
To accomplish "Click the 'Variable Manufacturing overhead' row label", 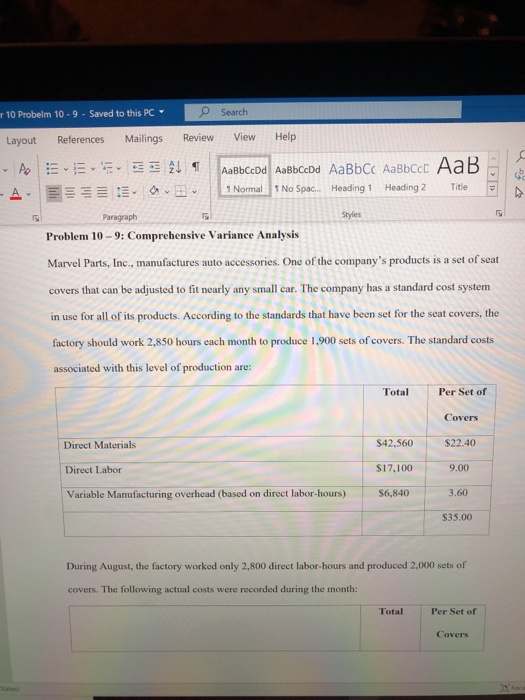I will click(206, 494).
